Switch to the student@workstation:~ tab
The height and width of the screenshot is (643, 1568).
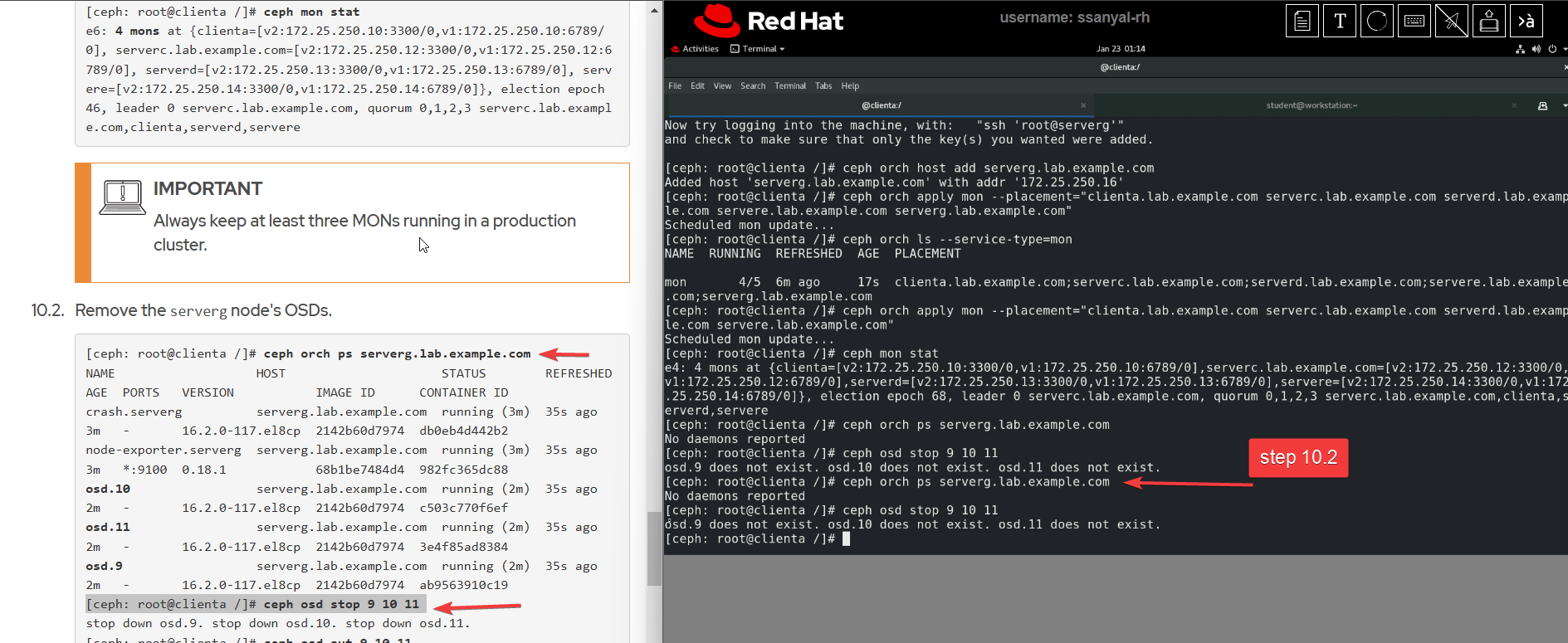click(x=1312, y=105)
